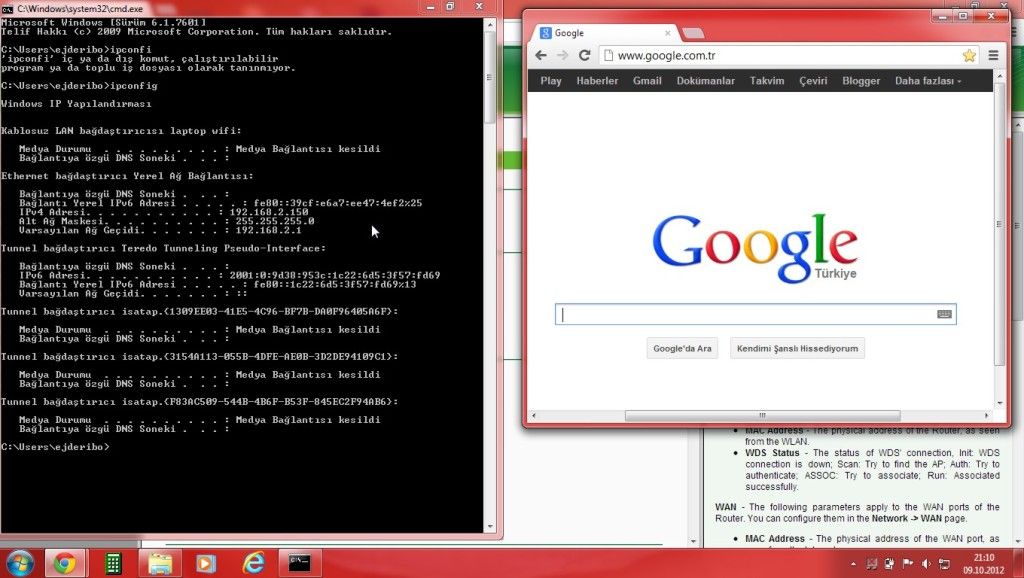Maximize the Chrome window
Image resolution: width=1024 pixels, height=578 pixels.
pyautogui.click(x=963, y=16)
